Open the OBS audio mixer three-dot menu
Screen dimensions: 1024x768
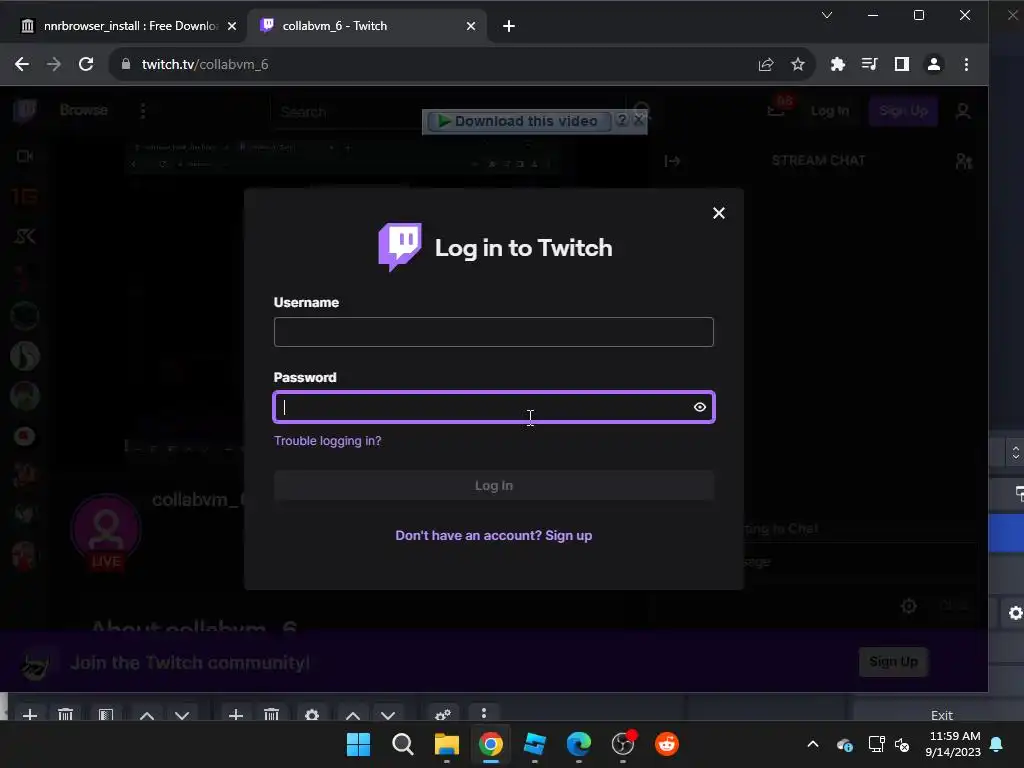click(483, 713)
